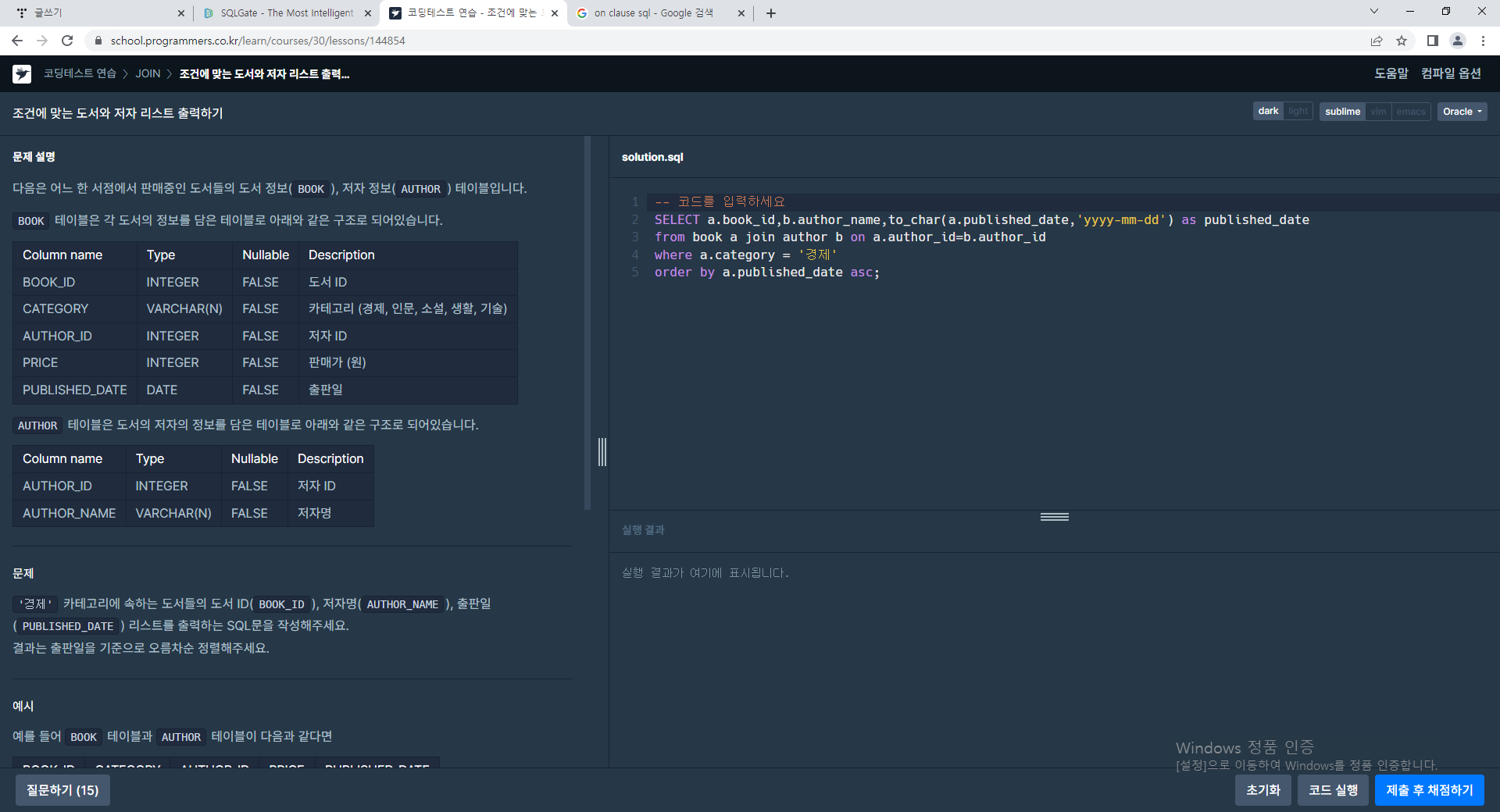Screen dimensions: 1500x812
Task: Reload the page
Action: pos(67,41)
